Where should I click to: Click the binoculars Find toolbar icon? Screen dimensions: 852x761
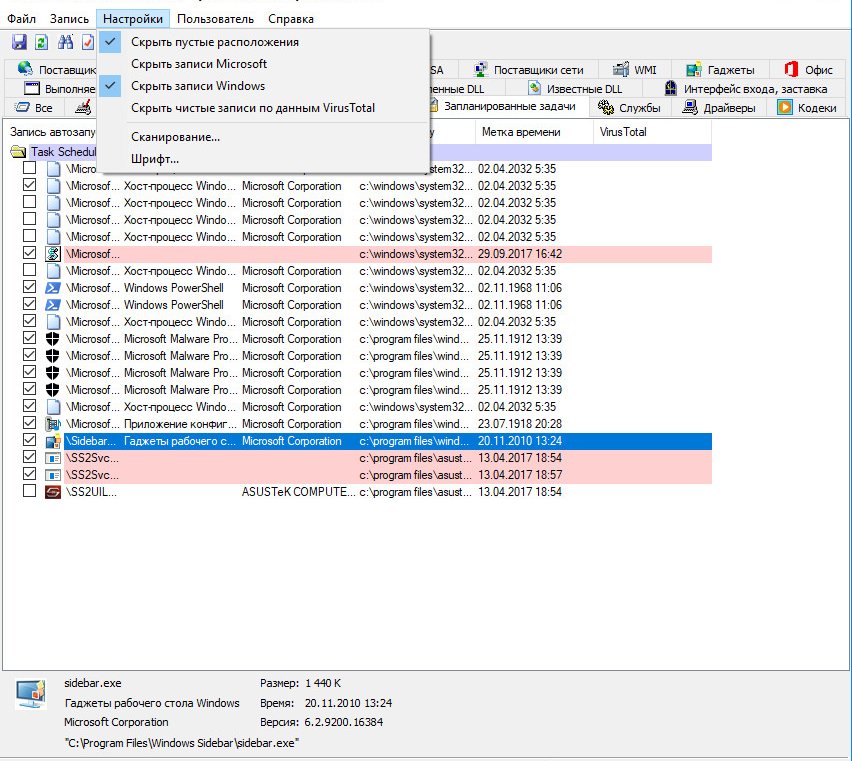click(66, 42)
